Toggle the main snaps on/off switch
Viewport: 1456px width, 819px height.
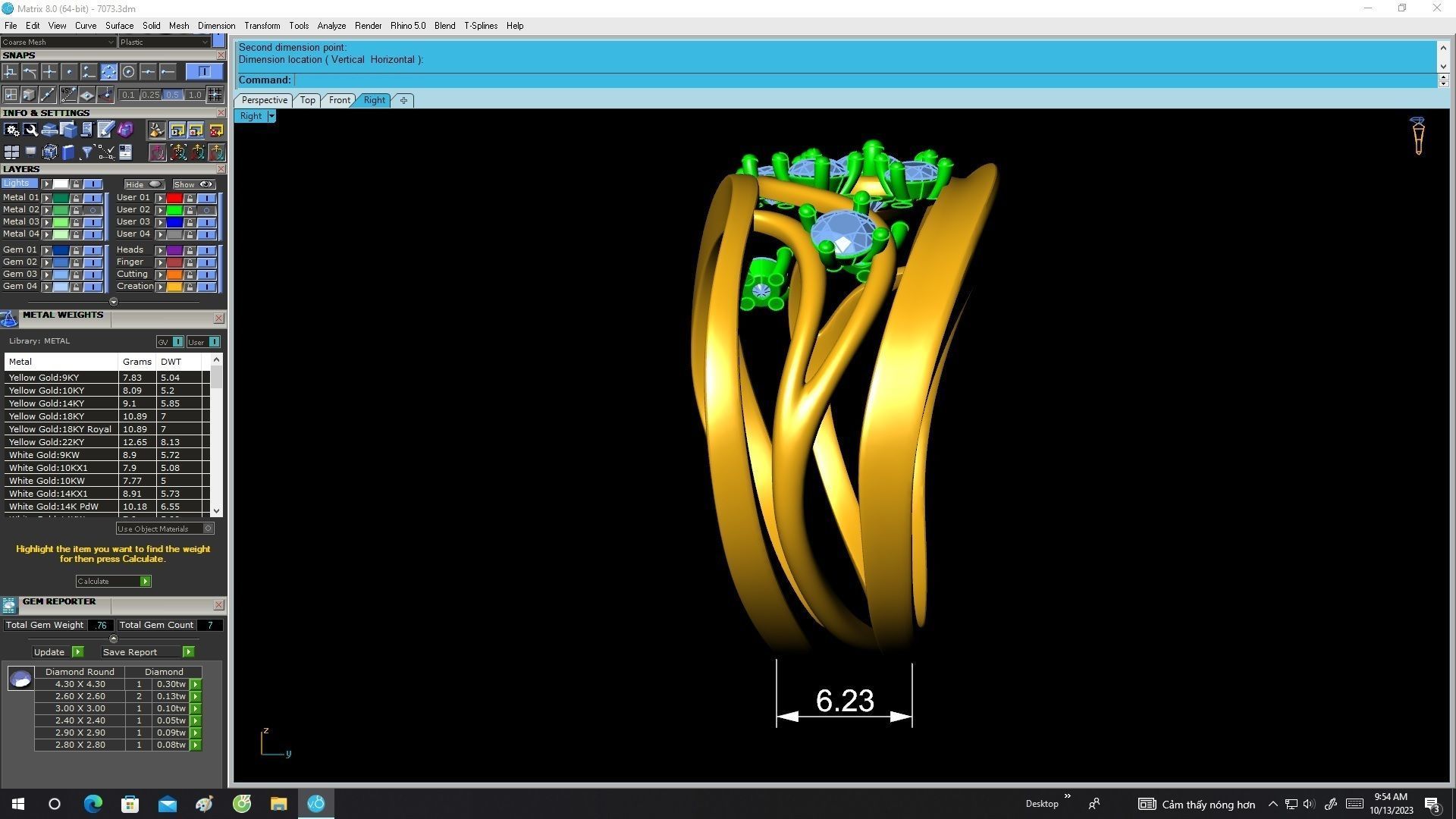(204, 71)
